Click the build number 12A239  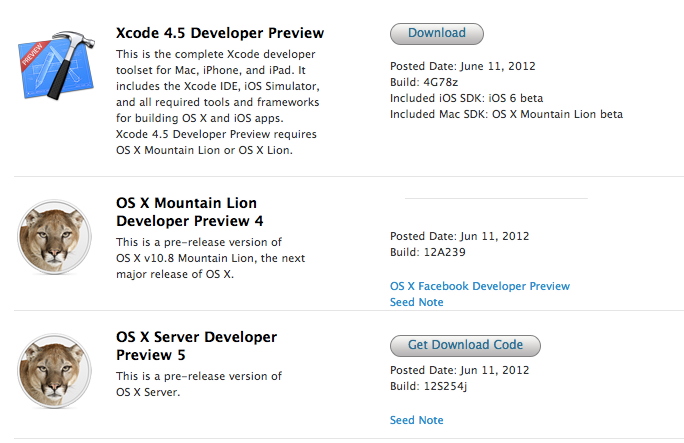pos(445,252)
